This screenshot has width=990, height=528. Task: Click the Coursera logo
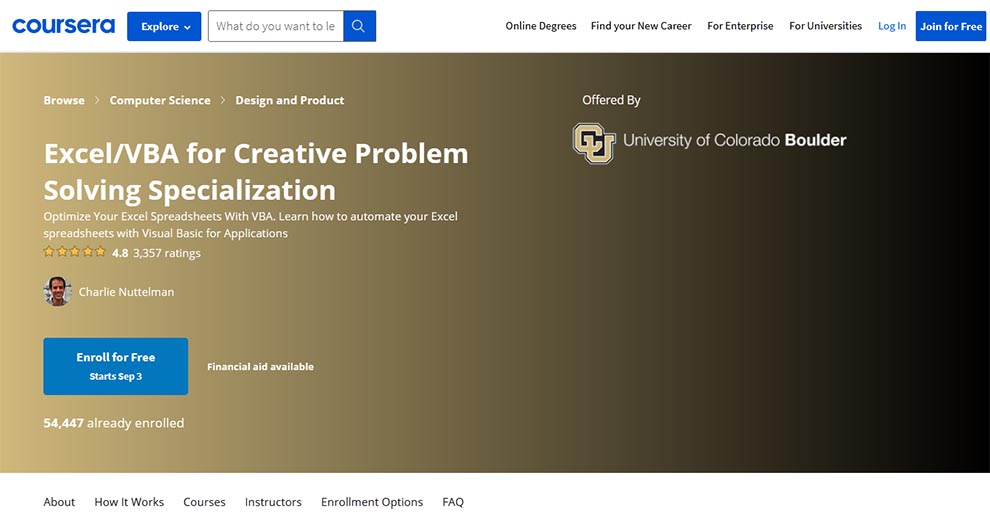pyautogui.click(x=63, y=26)
